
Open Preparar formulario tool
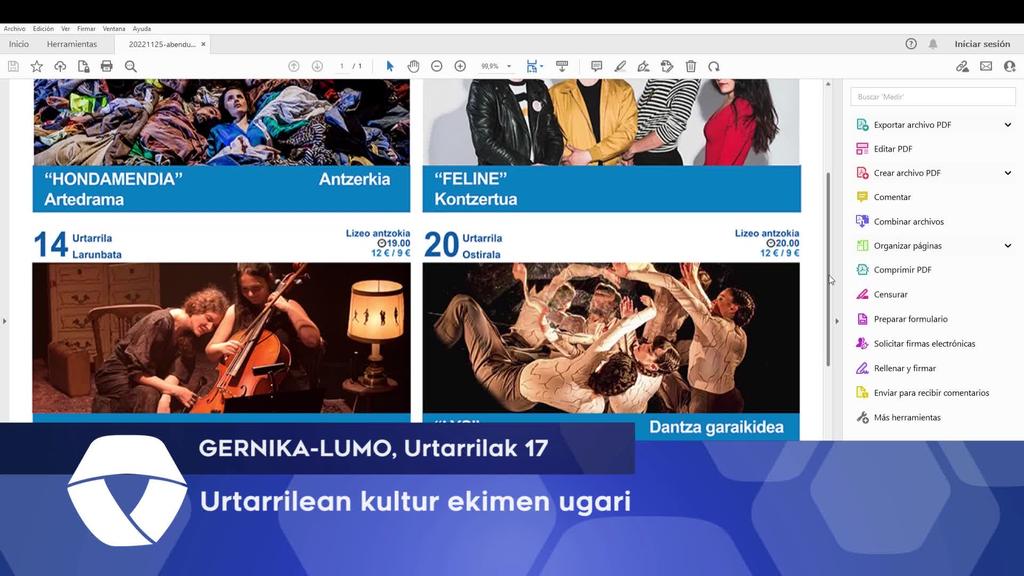(910, 319)
